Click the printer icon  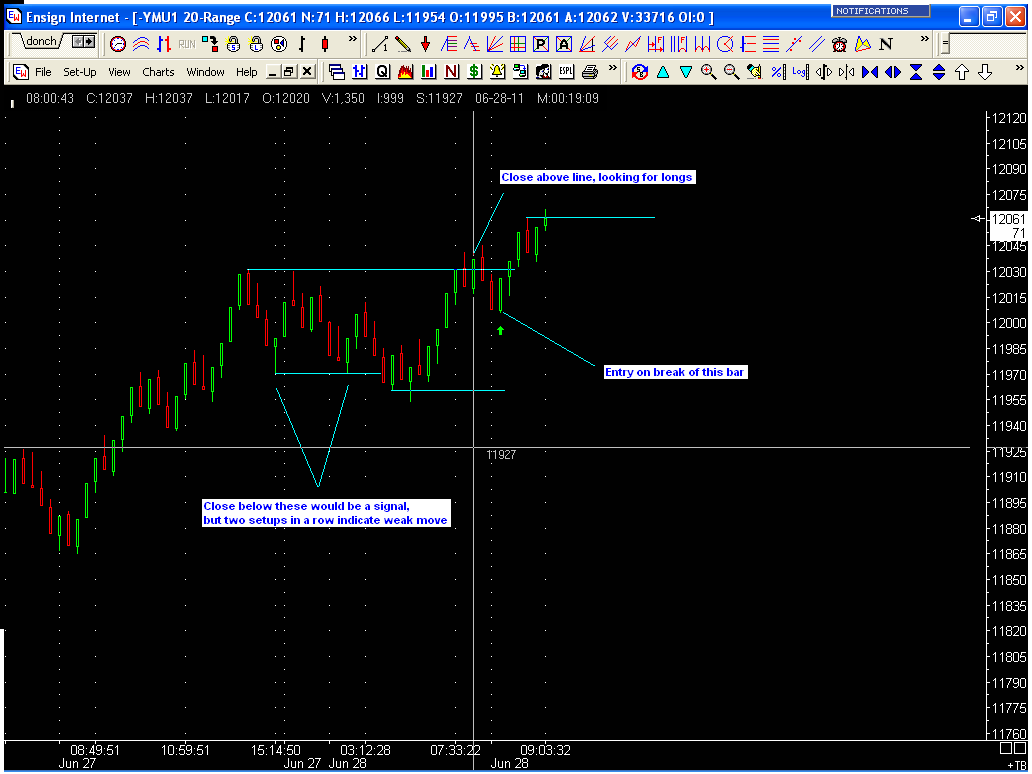pos(590,72)
